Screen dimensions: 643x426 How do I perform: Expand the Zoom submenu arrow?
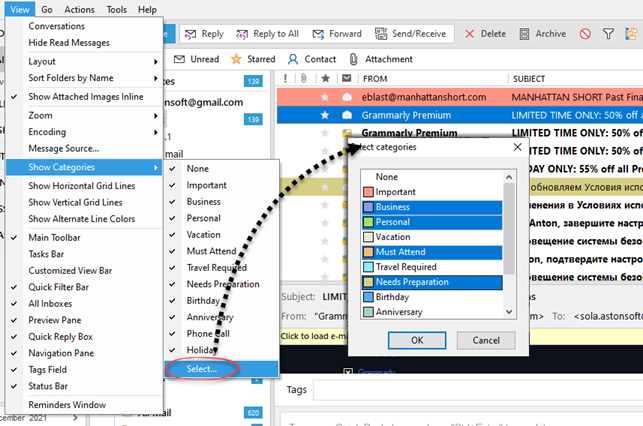coord(156,116)
